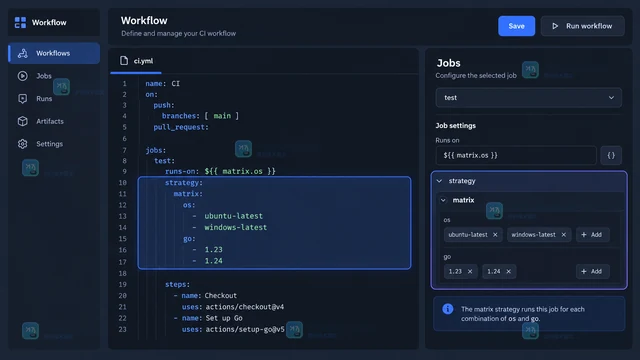The height and width of the screenshot is (360, 640).
Task: Open the Artifacts sidebar item
Action: [54, 121]
